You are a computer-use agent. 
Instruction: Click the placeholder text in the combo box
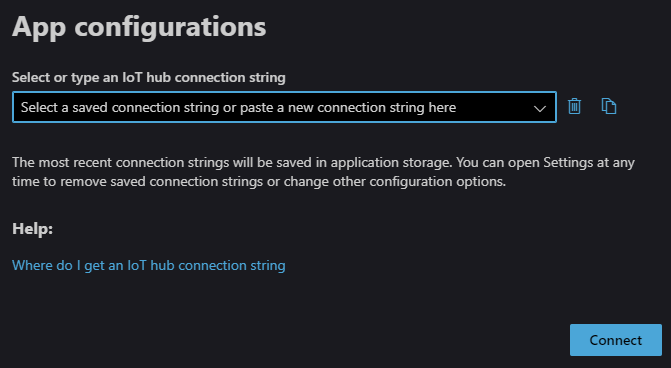[x=238, y=107]
